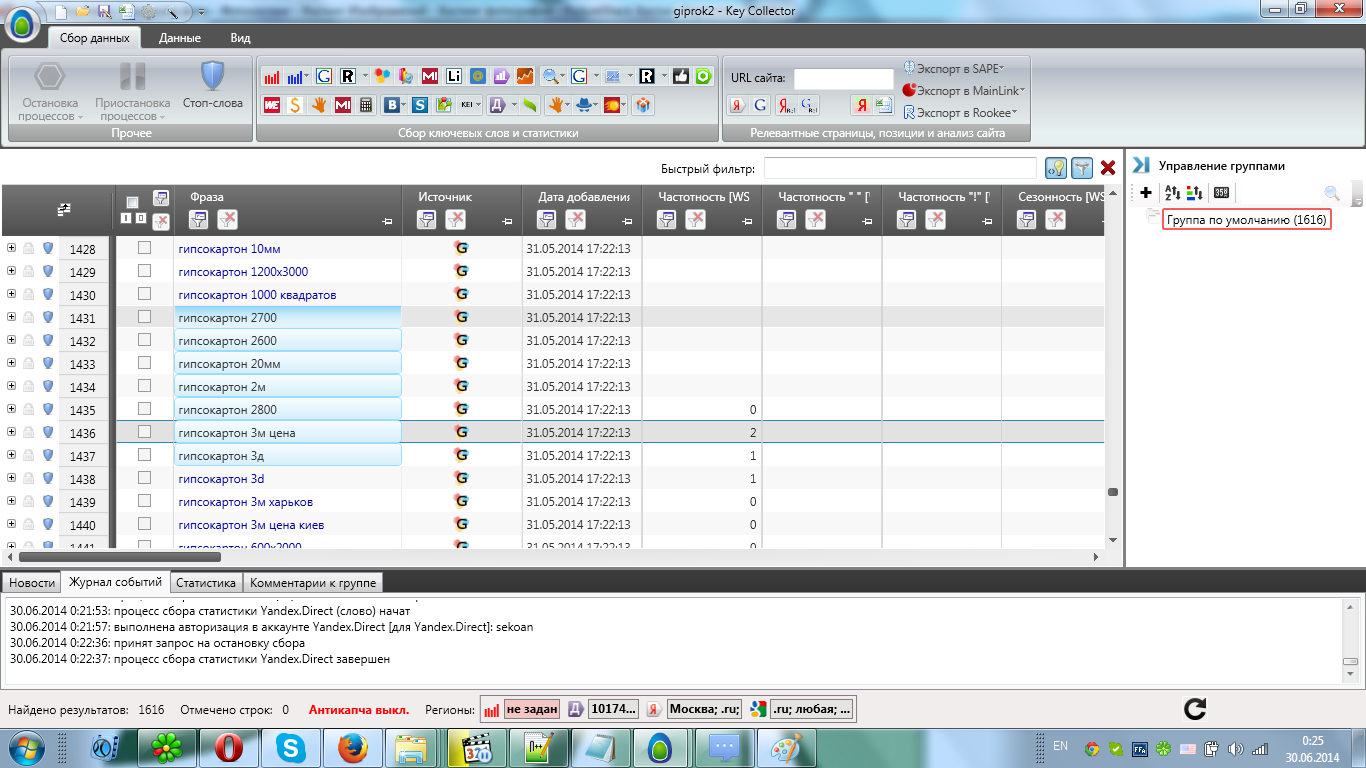Click the red X clear quick filter icon
Image resolution: width=1366 pixels, height=768 pixels.
pos(1108,168)
